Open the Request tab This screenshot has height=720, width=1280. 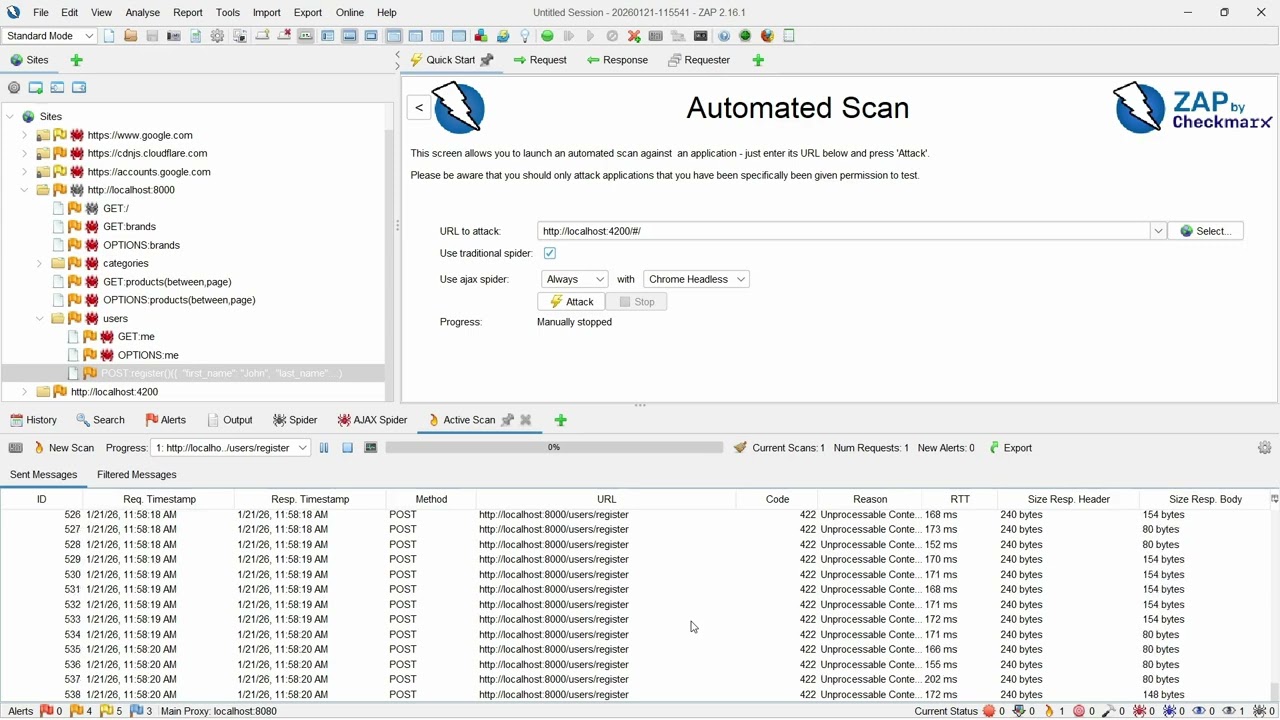point(540,60)
